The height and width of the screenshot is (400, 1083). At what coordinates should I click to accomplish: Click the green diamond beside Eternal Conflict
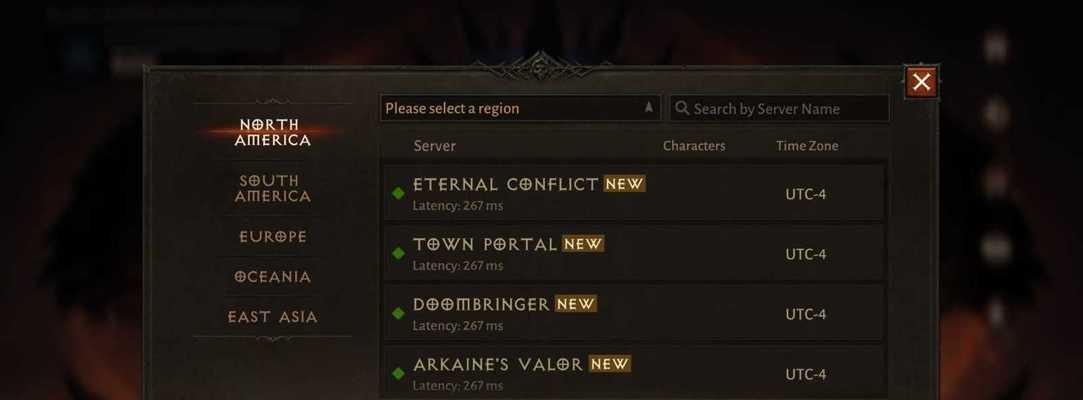coord(398,193)
